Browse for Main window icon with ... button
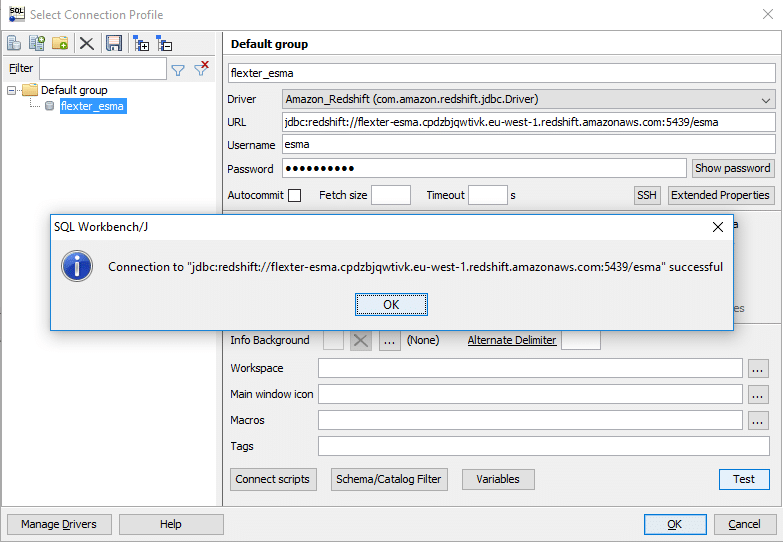This screenshot has width=783, height=542. [x=758, y=395]
